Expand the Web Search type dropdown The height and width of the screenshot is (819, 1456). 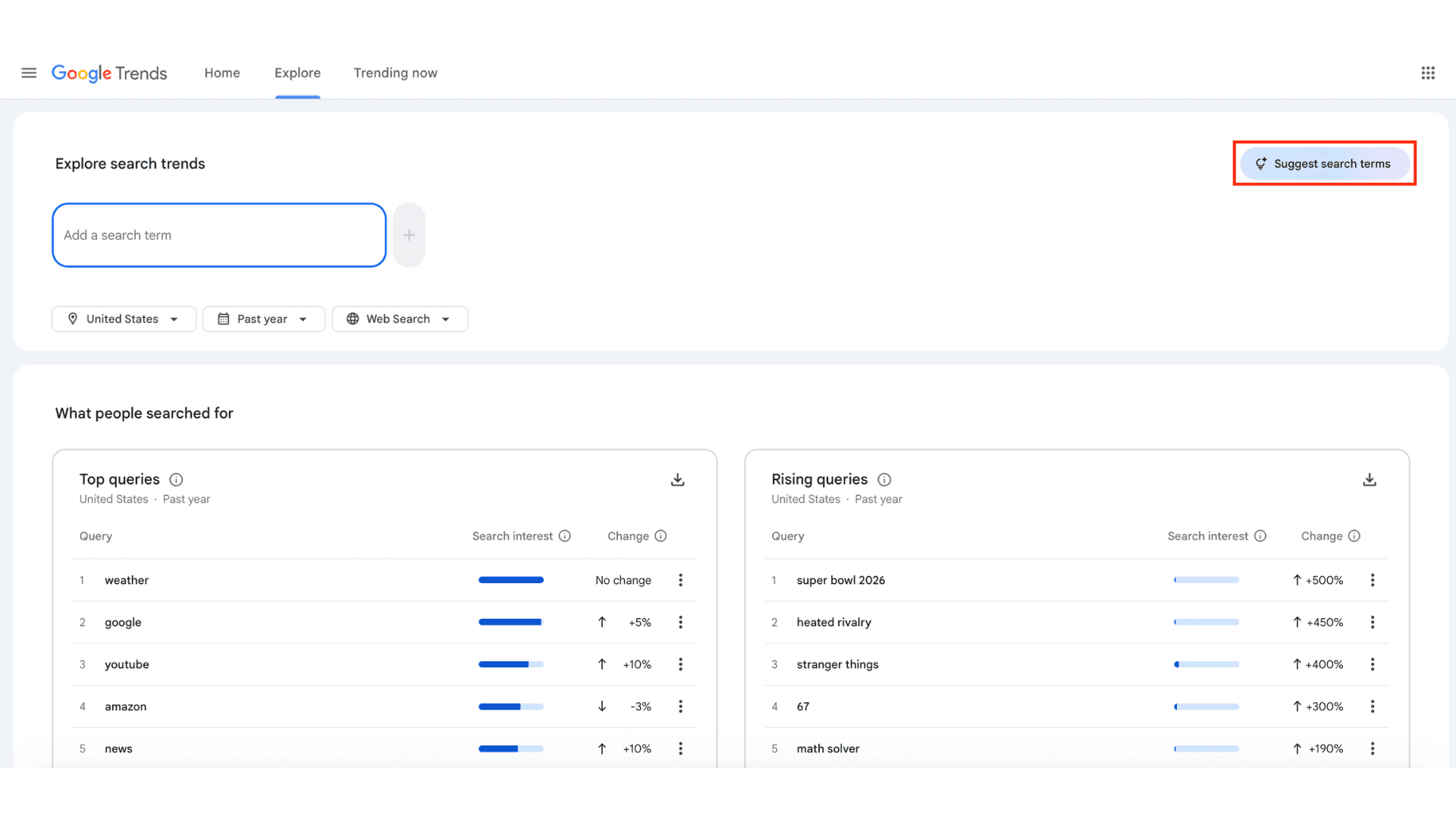(399, 319)
